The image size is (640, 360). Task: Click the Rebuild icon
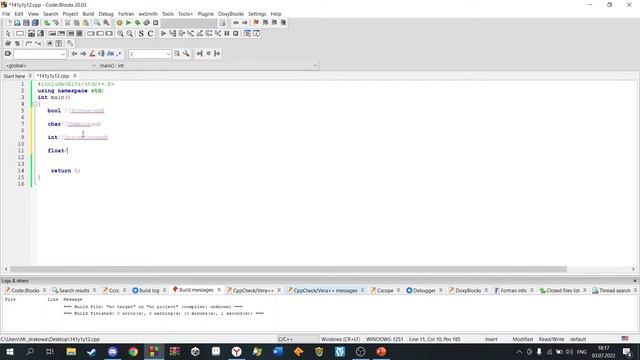coord(147,23)
